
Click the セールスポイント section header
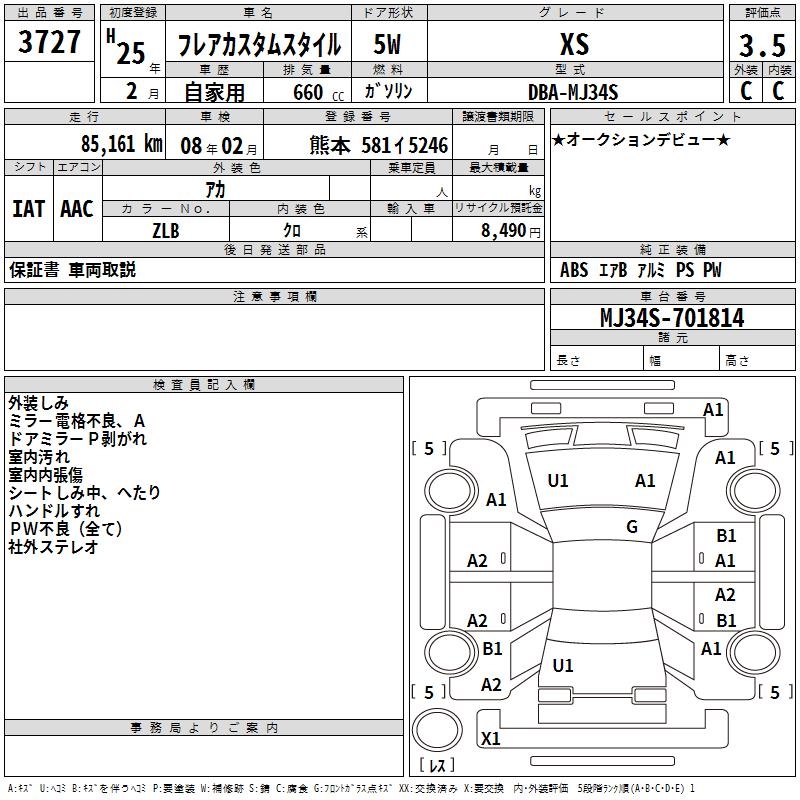tap(672, 116)
